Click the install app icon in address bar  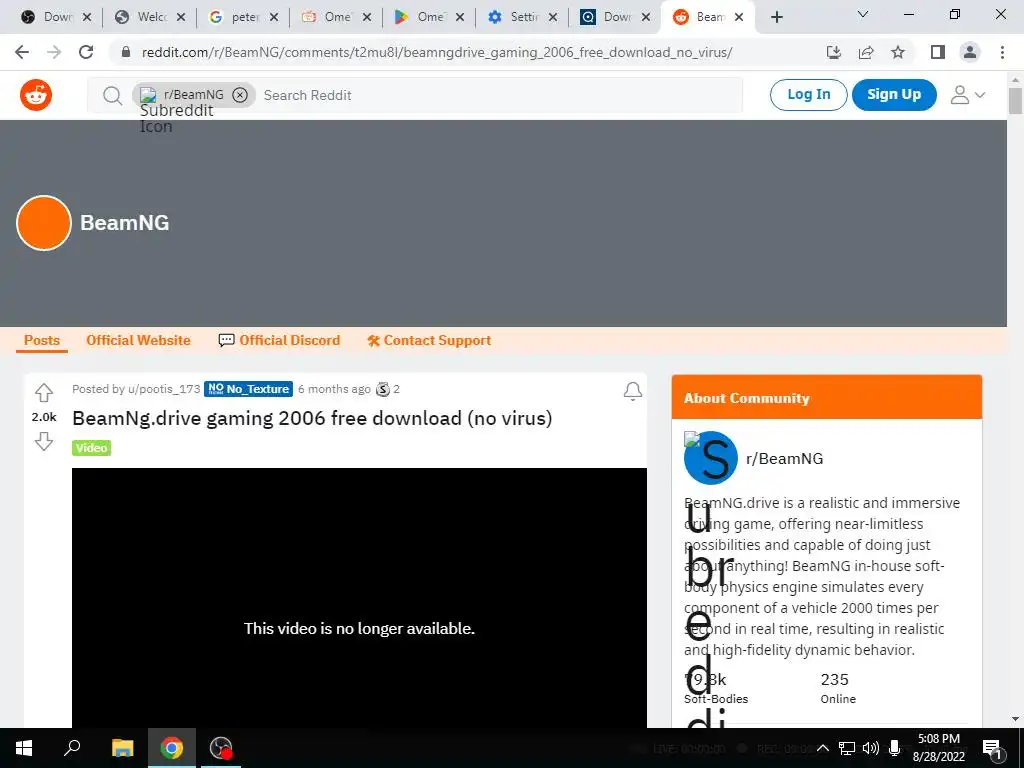(x=834, y=52)
